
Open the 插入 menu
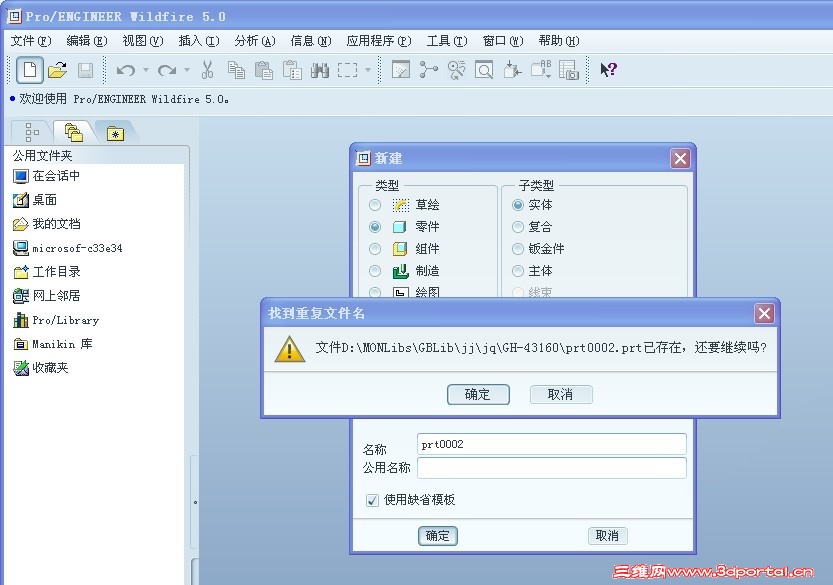point(199,41)
